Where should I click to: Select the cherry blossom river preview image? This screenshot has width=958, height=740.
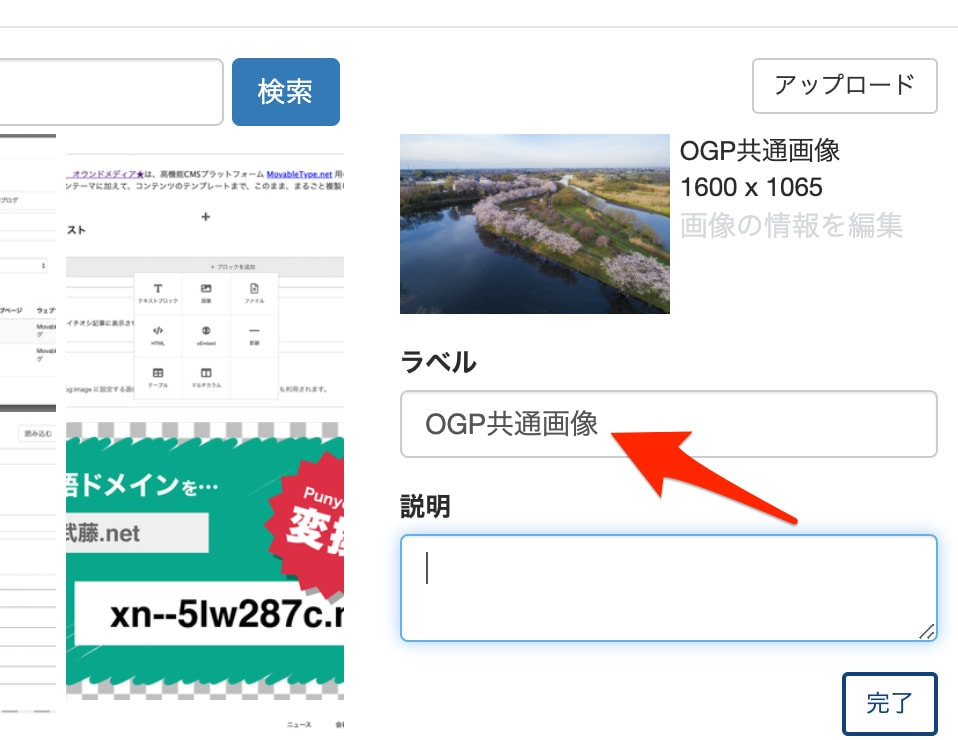coord(535,224)
